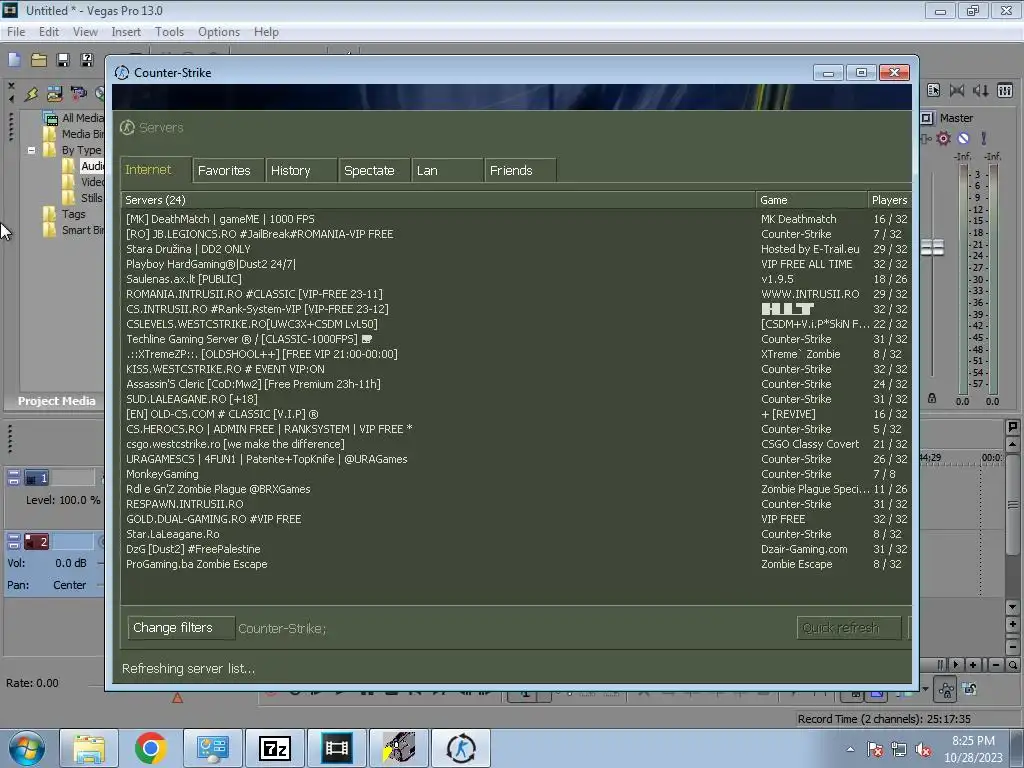Minimize track 1 height button
Image resolution: width=1024 pixels, height=768 pixels.
pos(14,474)
